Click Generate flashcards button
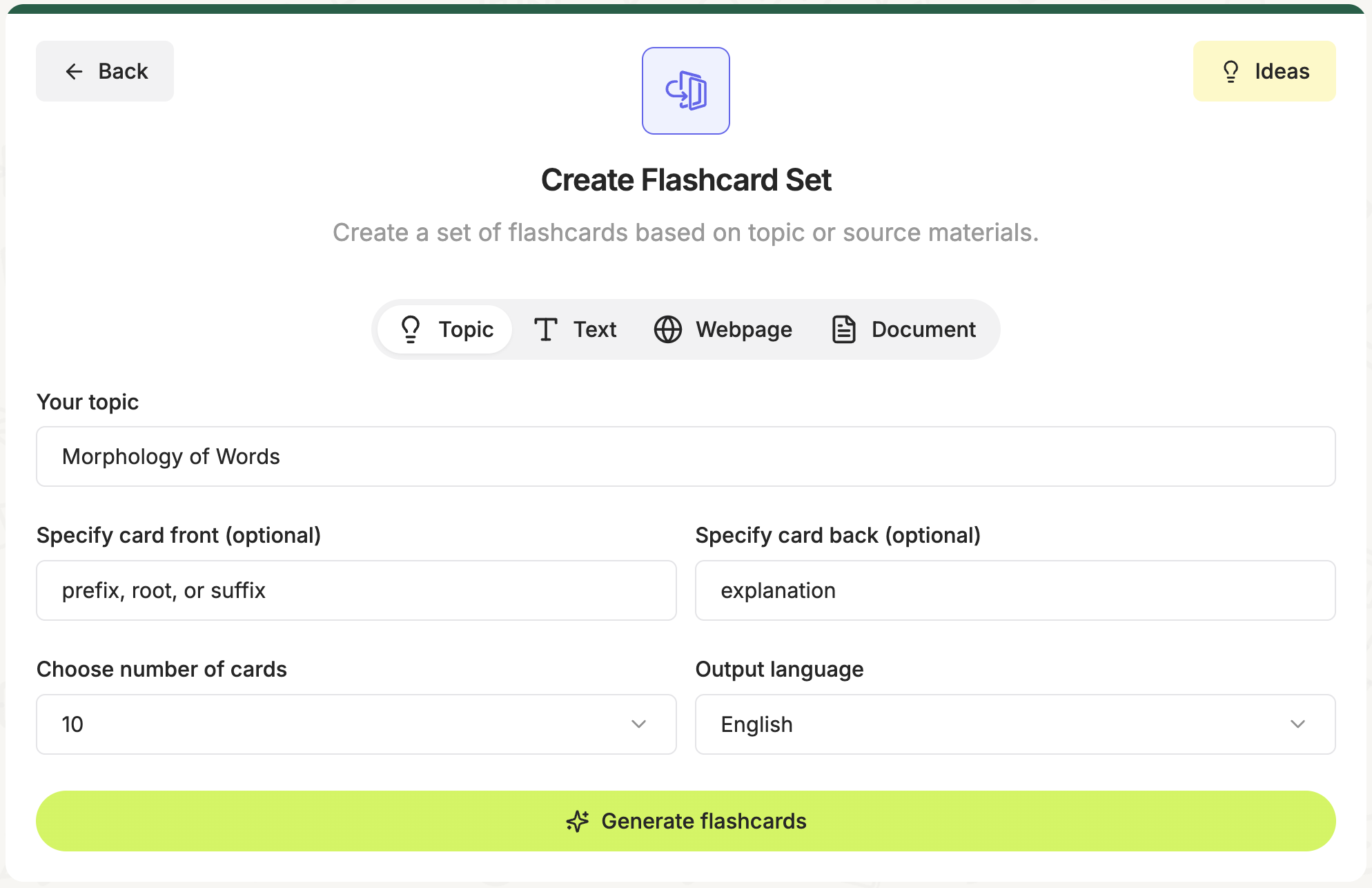The image size is (1372, 888). [686, 821]
